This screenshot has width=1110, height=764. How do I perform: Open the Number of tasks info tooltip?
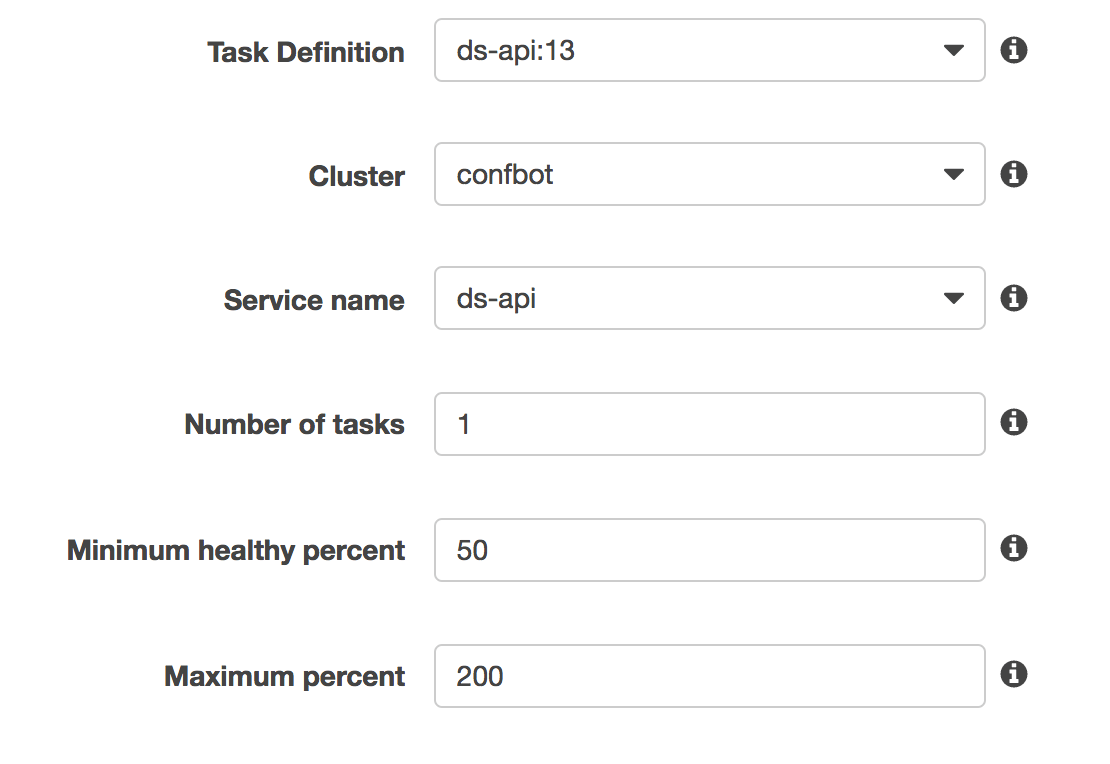pyautogui.click(x=1014, y=422)
